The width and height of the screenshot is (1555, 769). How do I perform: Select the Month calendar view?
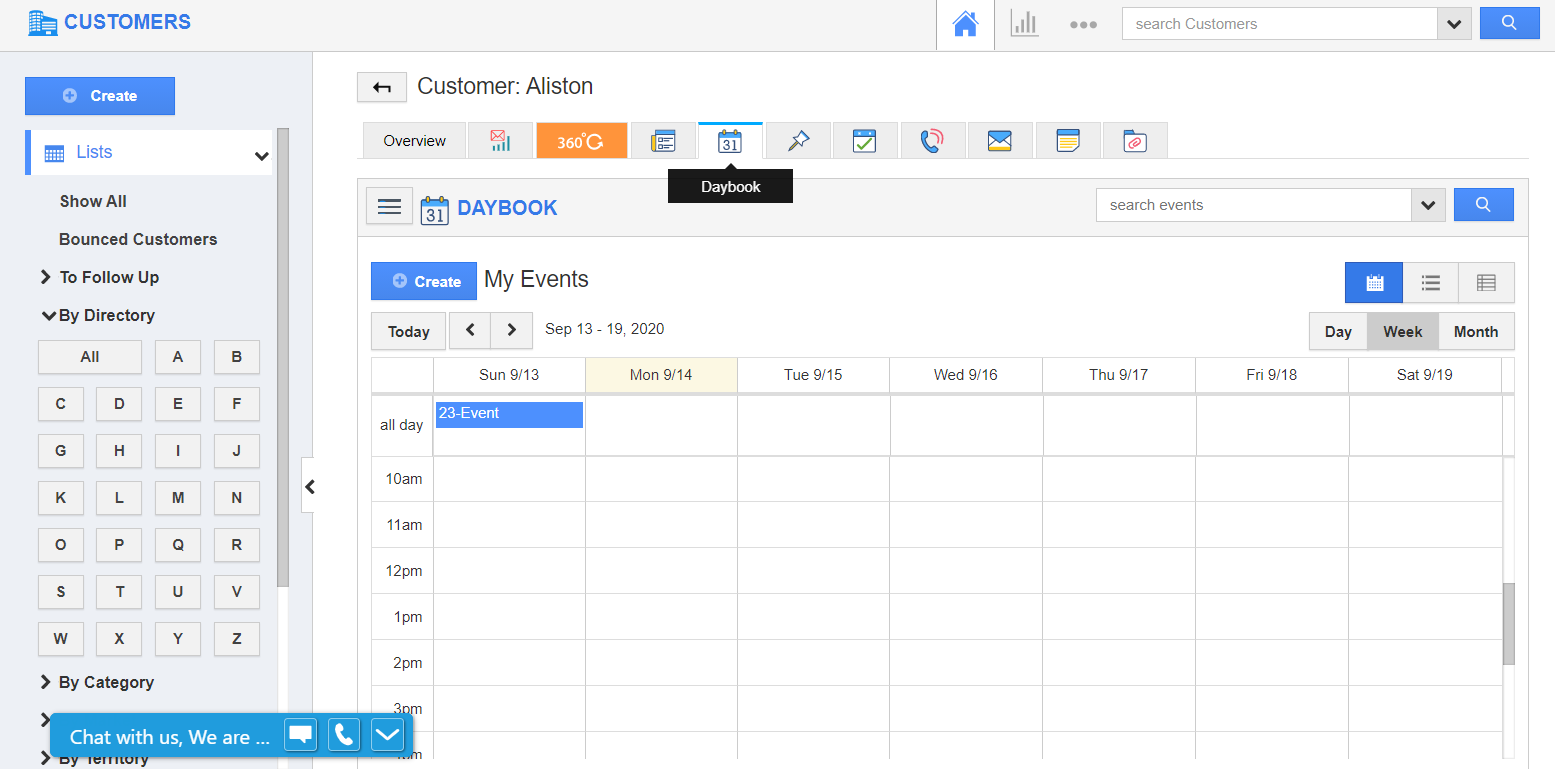[x=1475, y=332]
